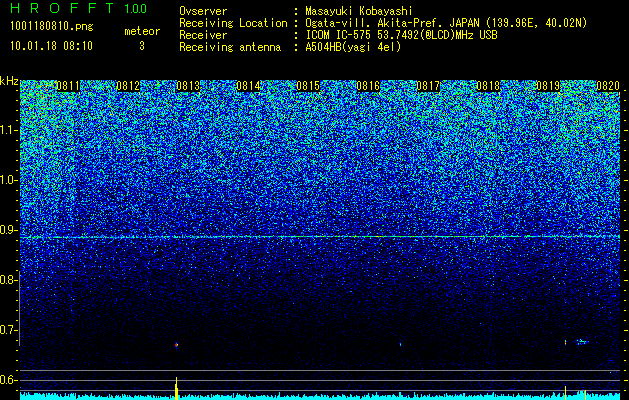This screenshot has height=400, width=629.
Task: Select observer name Masayuki Kobayashi
Action: 359,11
